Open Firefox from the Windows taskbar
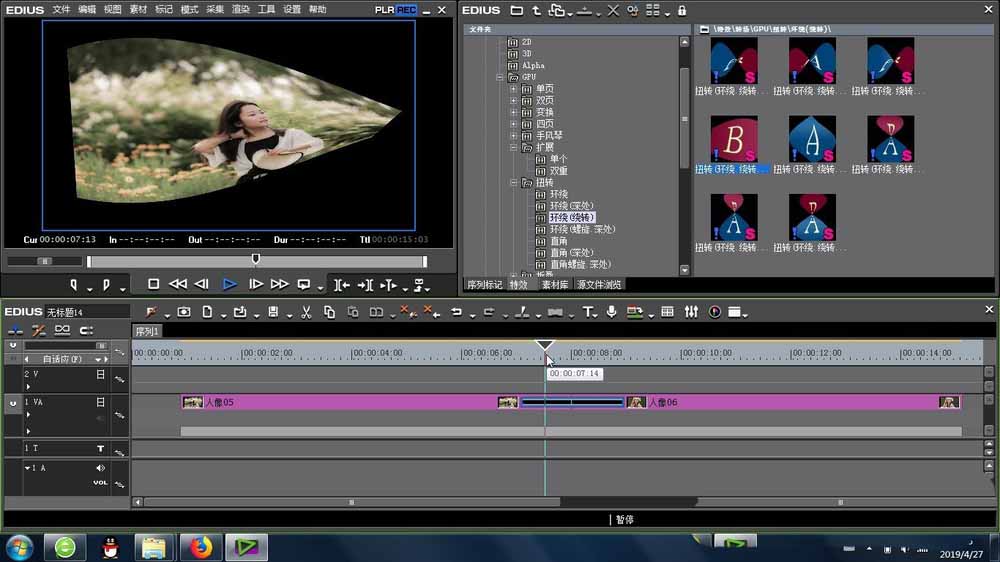1000x562 pixels. tap(200, 547)
